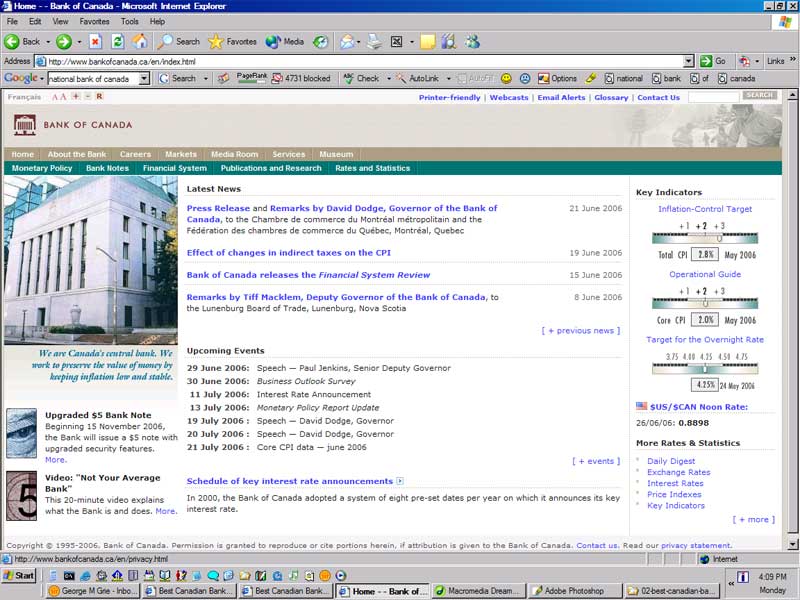Click the Print icon in toolbar
This screenshot has height=600, width=800.
coord(374,42)
